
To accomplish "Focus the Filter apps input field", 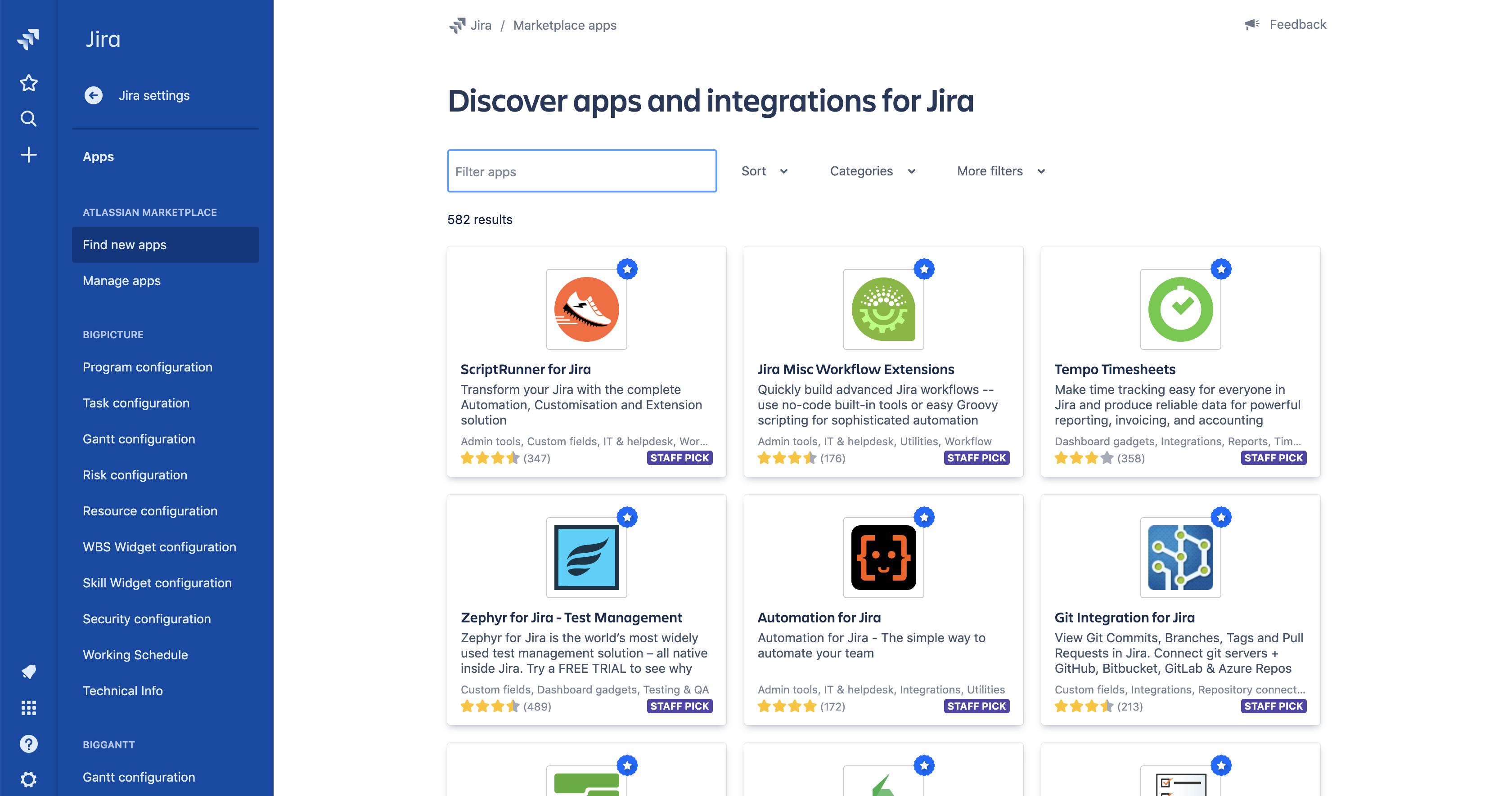I will (581, 171).
